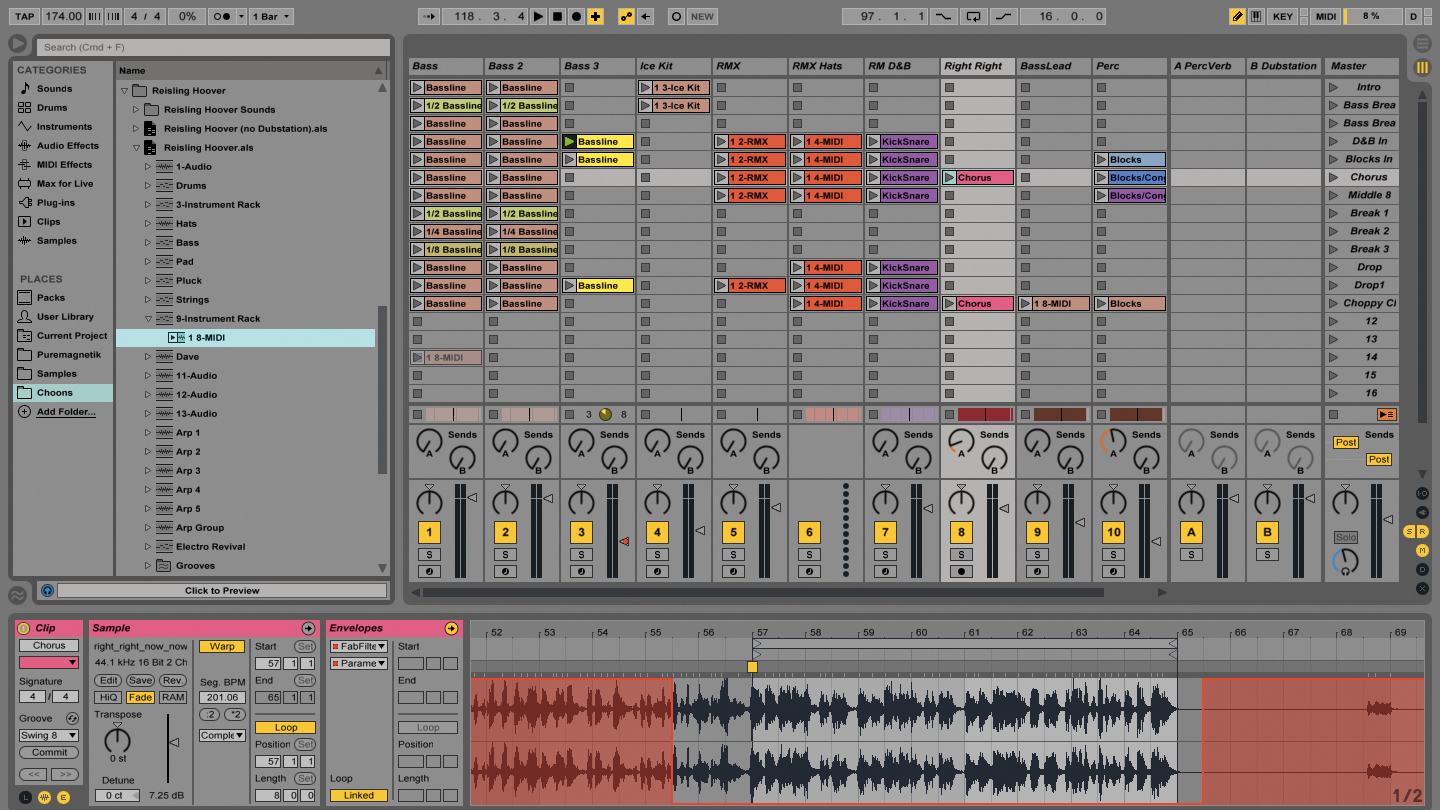This screenshot has width=1440, height=810.
Task: Click the Clip Activator icon in the Clip box
Action: point(23,628)
